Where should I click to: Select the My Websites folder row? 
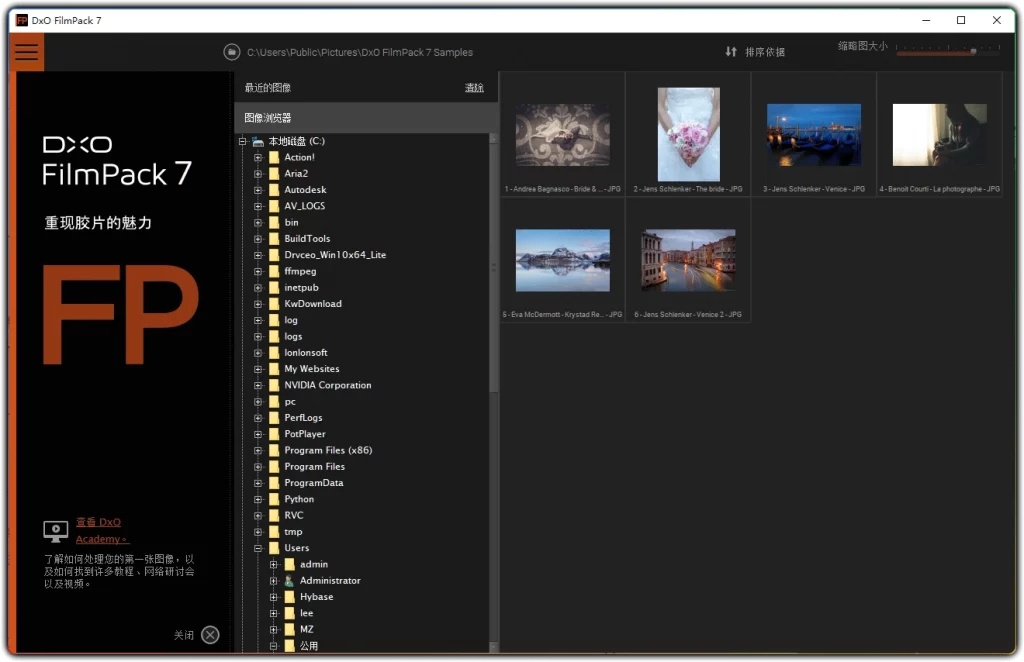coord(312,369)
